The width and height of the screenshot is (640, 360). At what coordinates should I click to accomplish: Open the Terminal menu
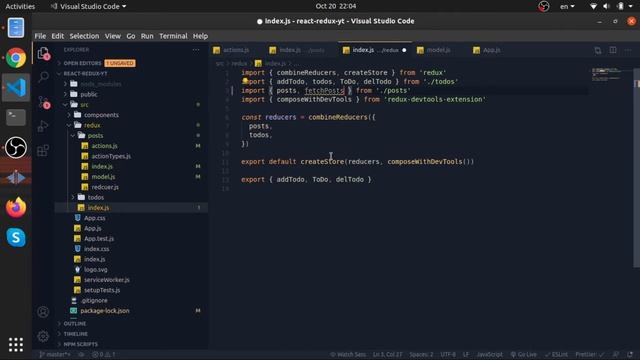[x=173, y=36]
